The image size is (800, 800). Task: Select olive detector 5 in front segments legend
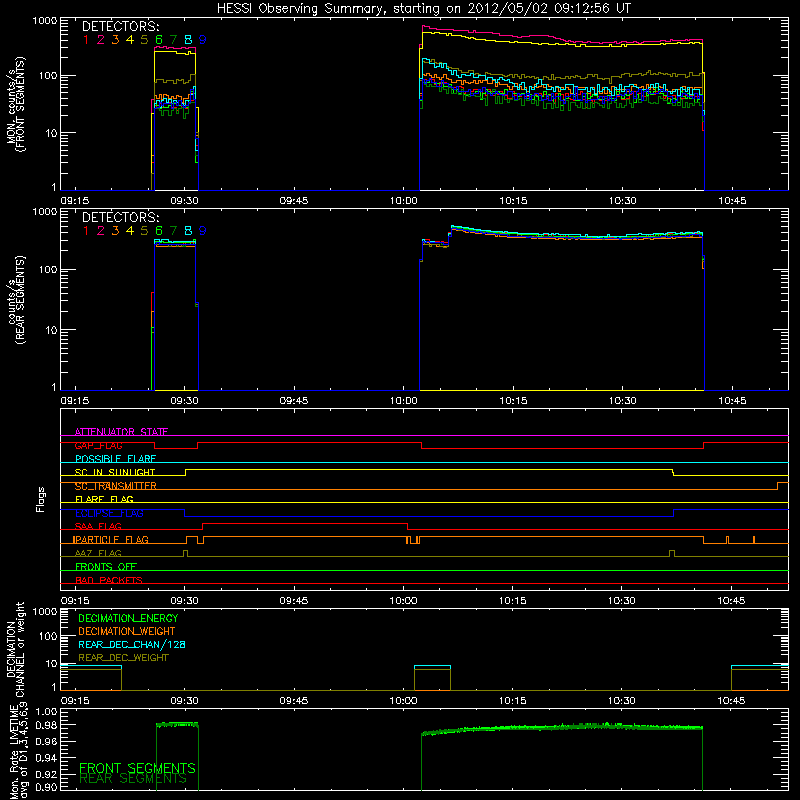(144, 40)
